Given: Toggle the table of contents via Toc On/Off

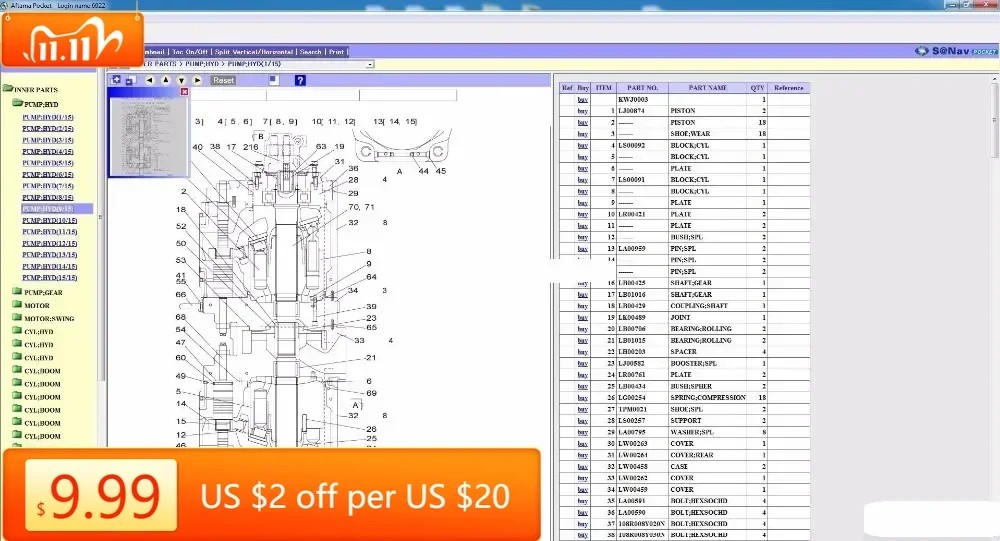Looking at the screenshot, I should click(x=190, y=52).
